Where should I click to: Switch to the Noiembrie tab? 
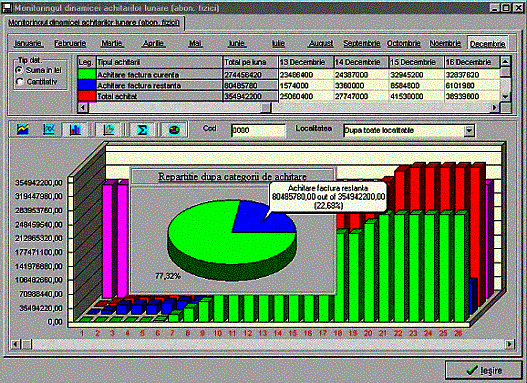pos(445,43)
